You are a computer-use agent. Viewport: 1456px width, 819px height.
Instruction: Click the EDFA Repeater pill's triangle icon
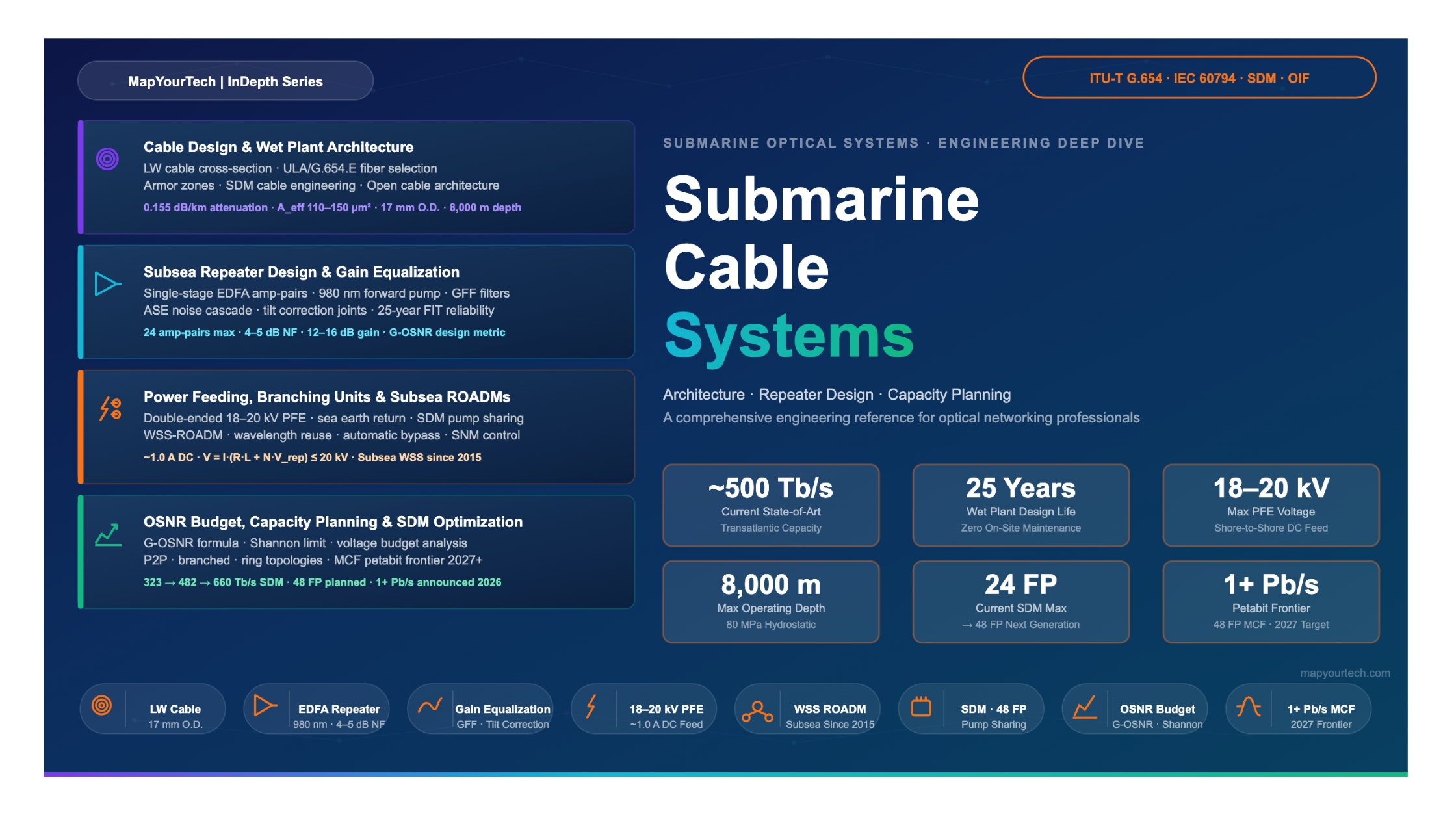pos(265,705)
